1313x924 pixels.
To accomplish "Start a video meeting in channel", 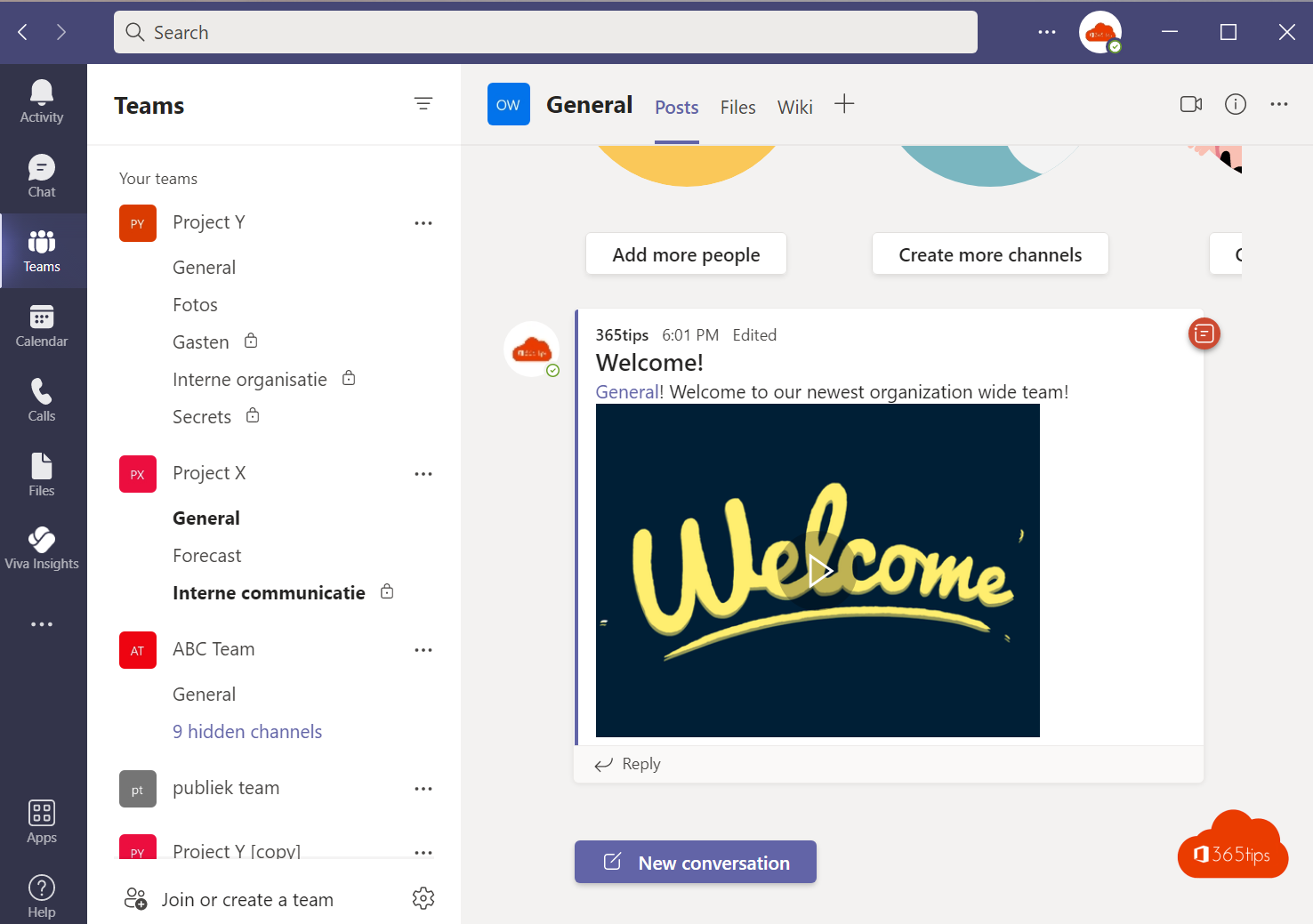I will click(1190, 105).
